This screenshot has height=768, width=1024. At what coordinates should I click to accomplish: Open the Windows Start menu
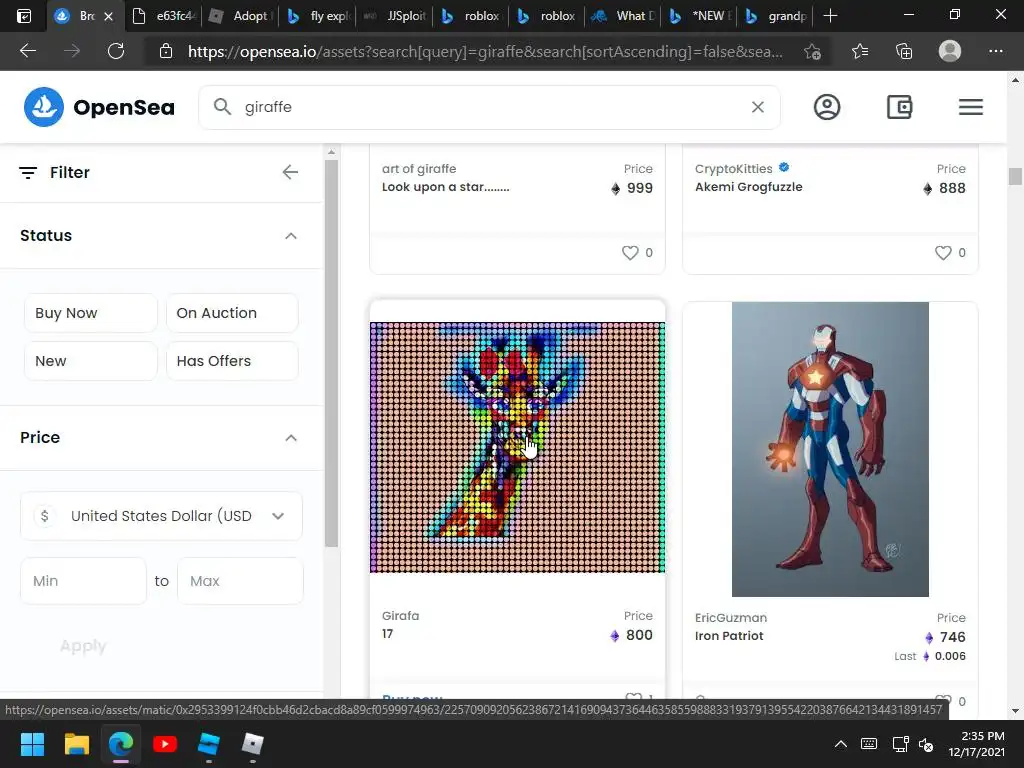(x=32, y=744)
